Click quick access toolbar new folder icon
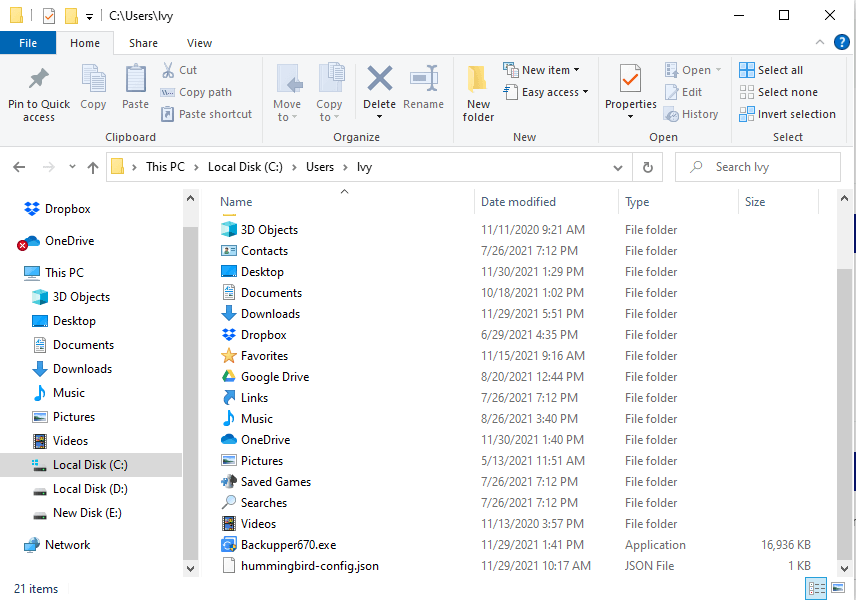The height and width of the screenshot is (600, 856). 71,16
